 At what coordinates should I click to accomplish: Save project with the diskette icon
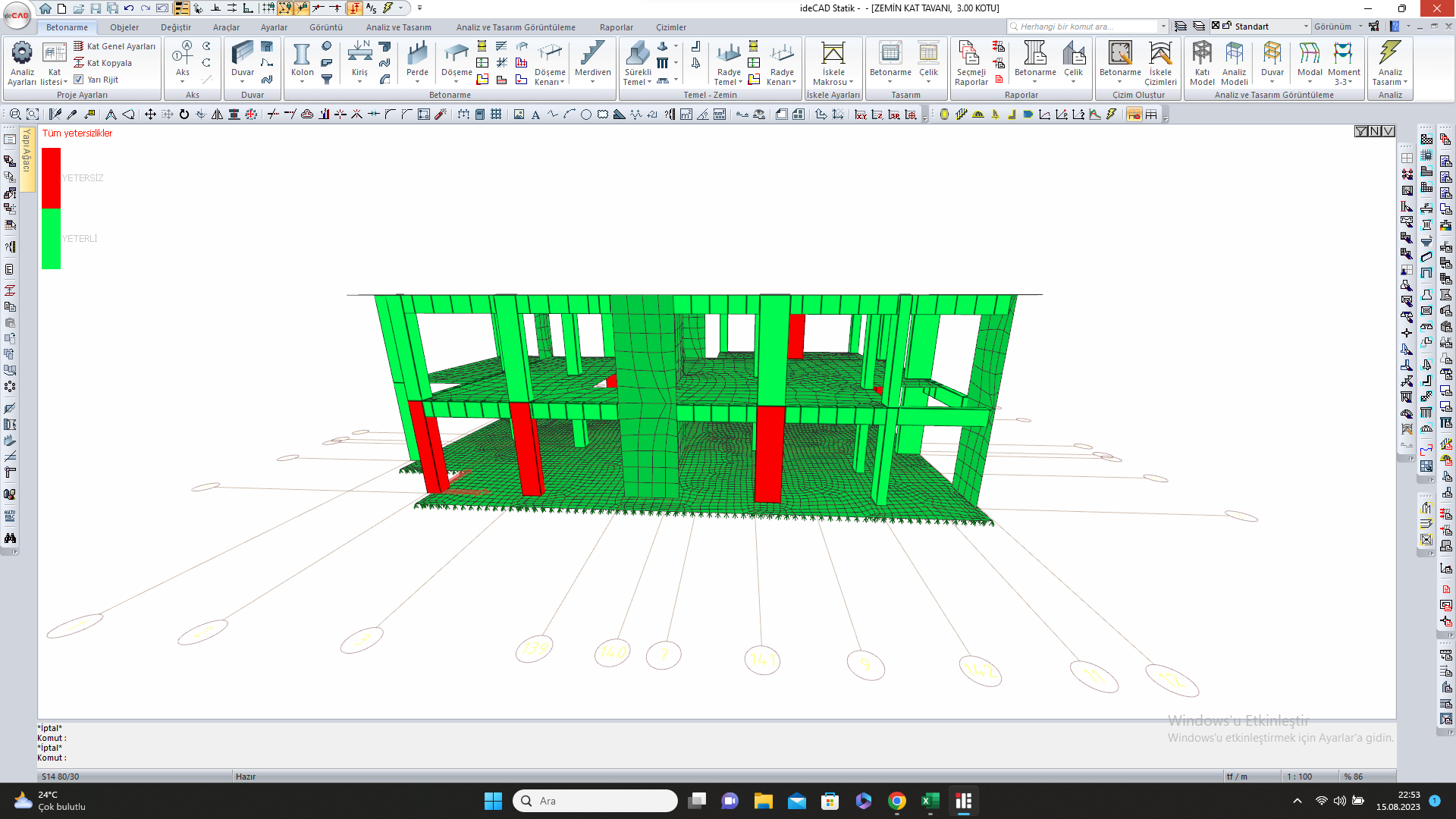[x=96, y=8]
